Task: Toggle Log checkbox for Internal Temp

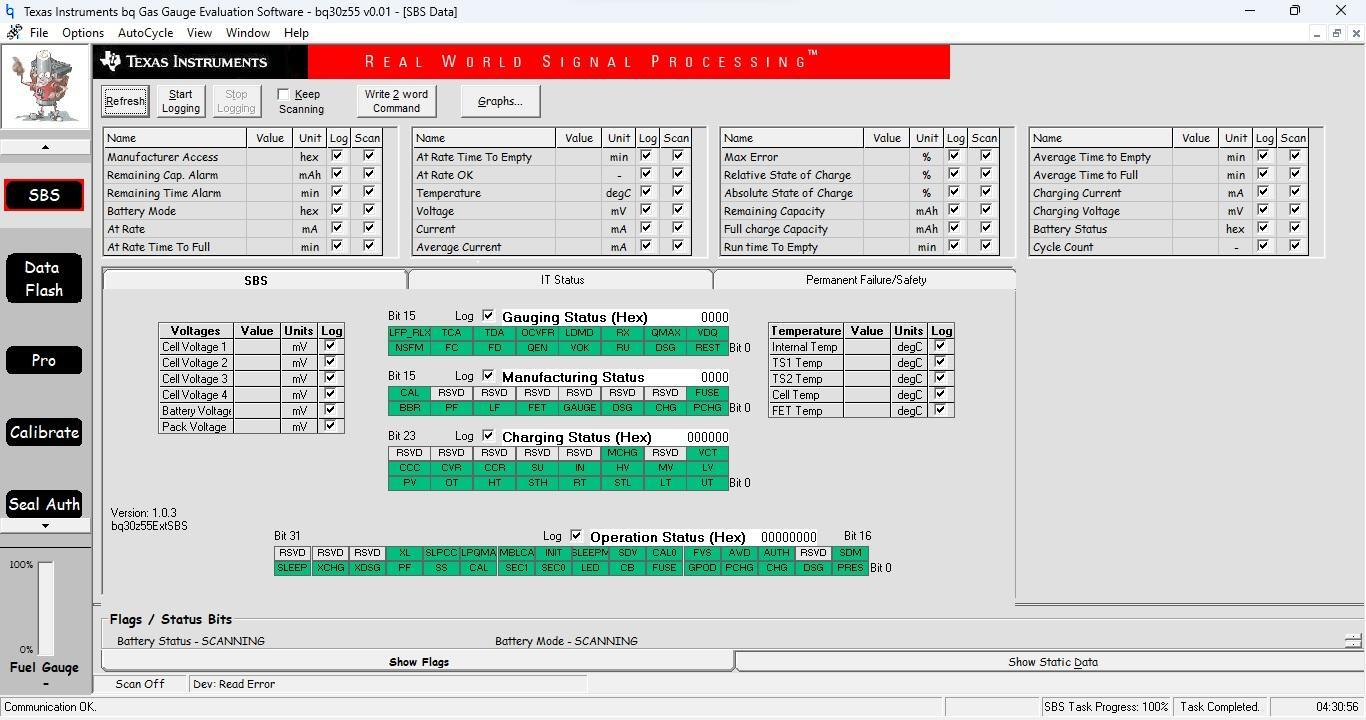Action: (940, 346)
